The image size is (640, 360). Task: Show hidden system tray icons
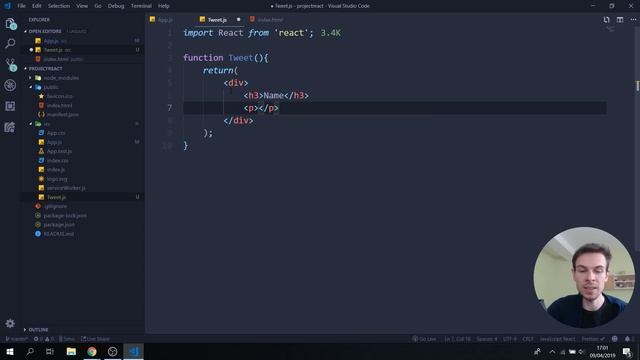click(x=552, y=351)
